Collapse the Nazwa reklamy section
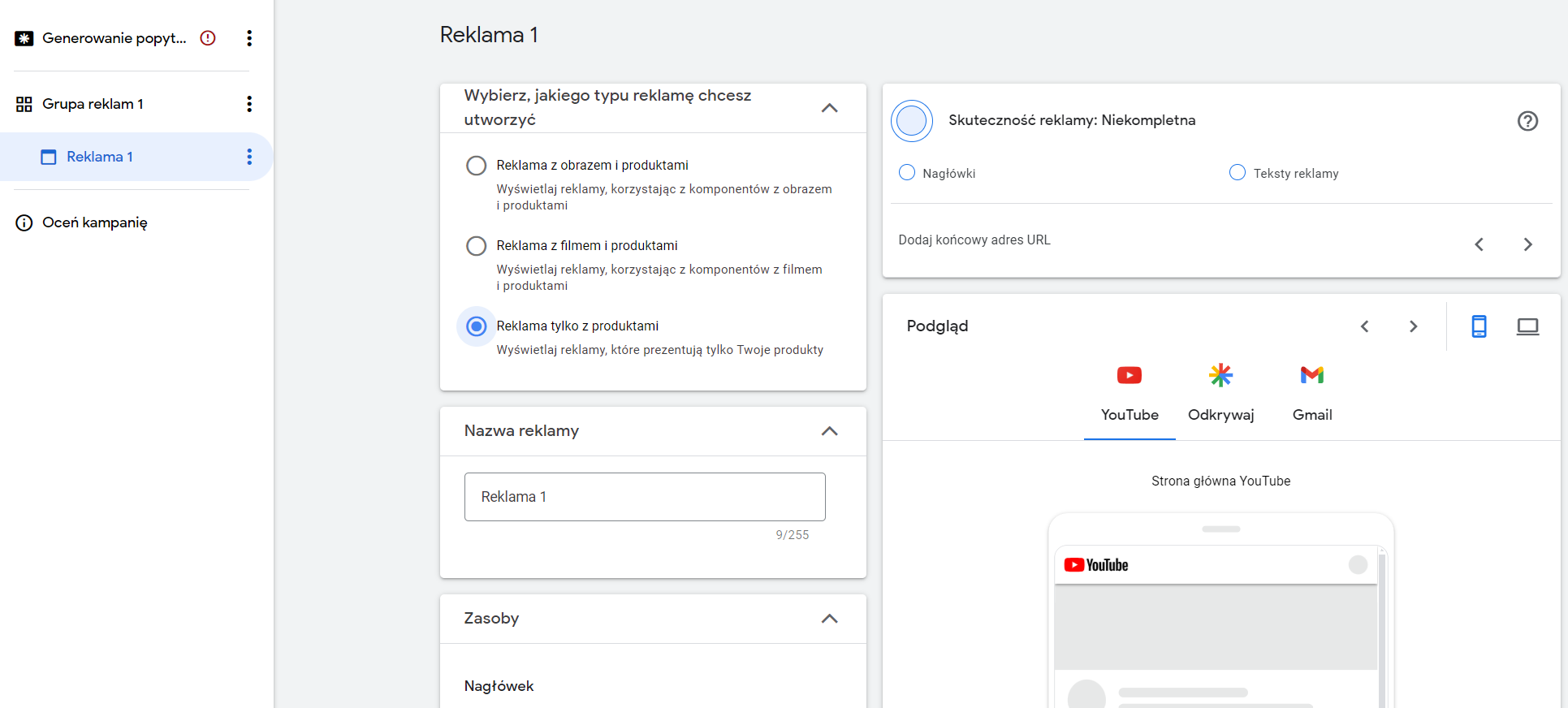 [829, 431]
